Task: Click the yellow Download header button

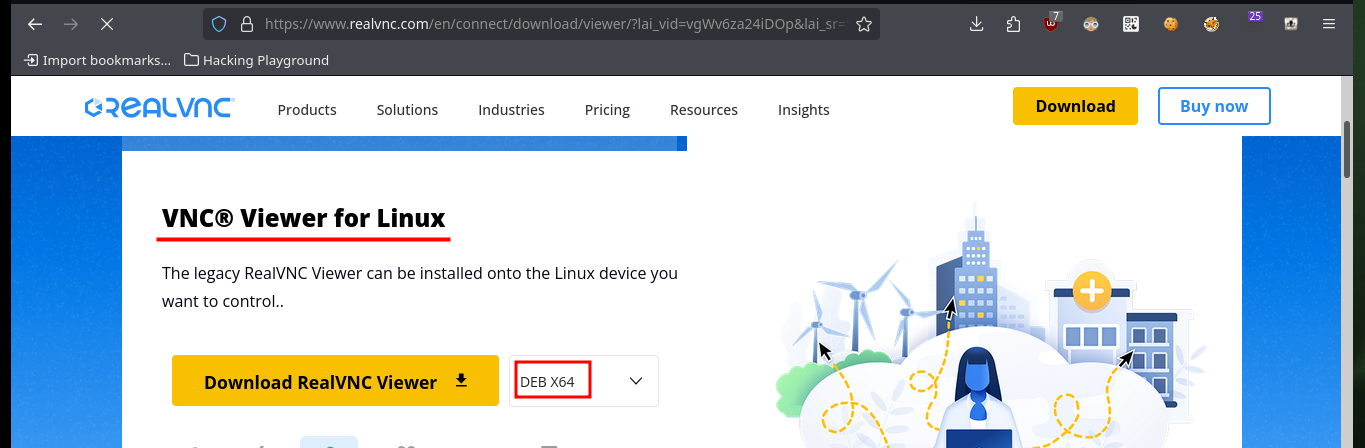Action: pos(1075,106)
